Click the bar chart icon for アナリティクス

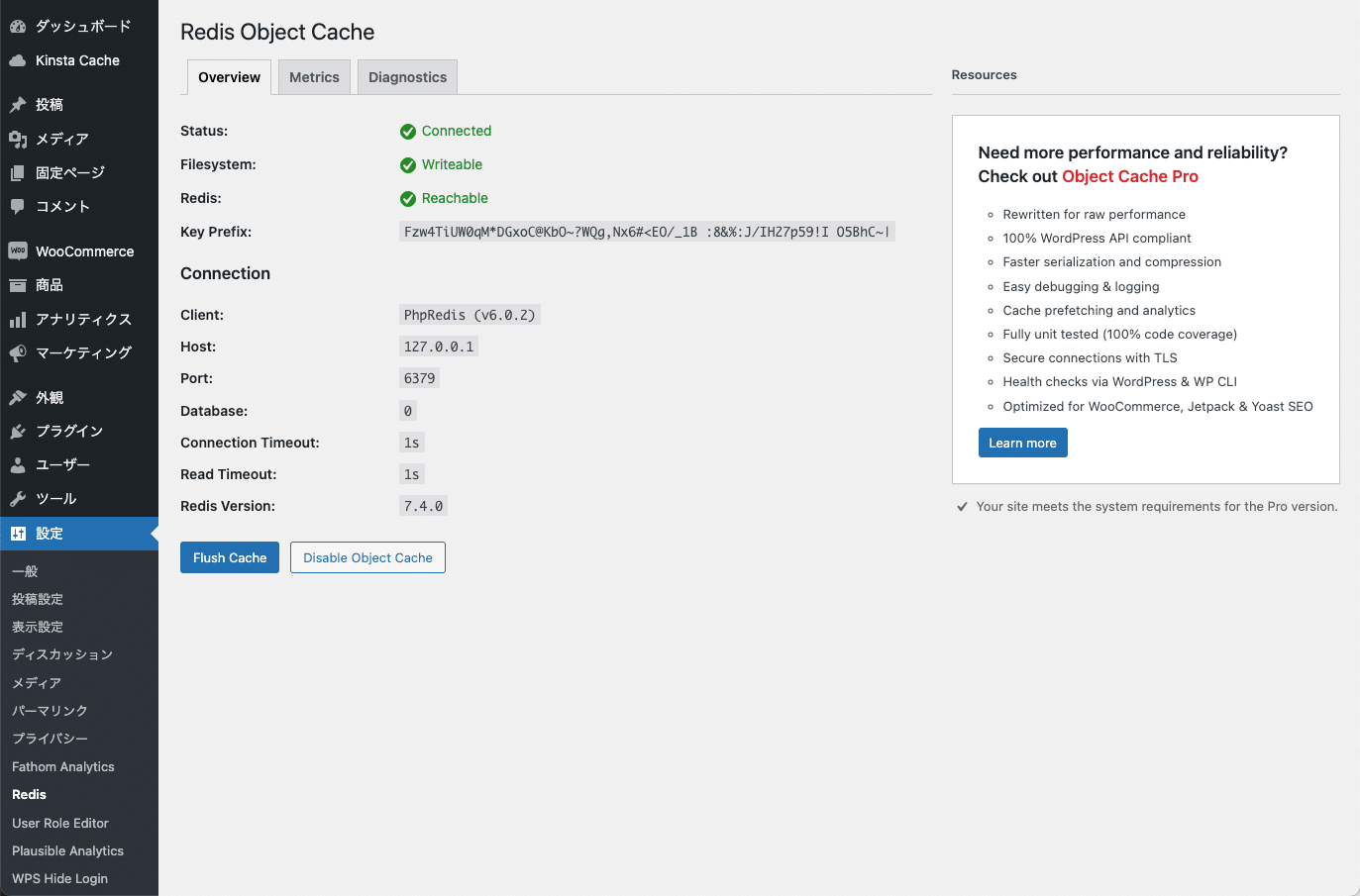[x=18, y=320]
